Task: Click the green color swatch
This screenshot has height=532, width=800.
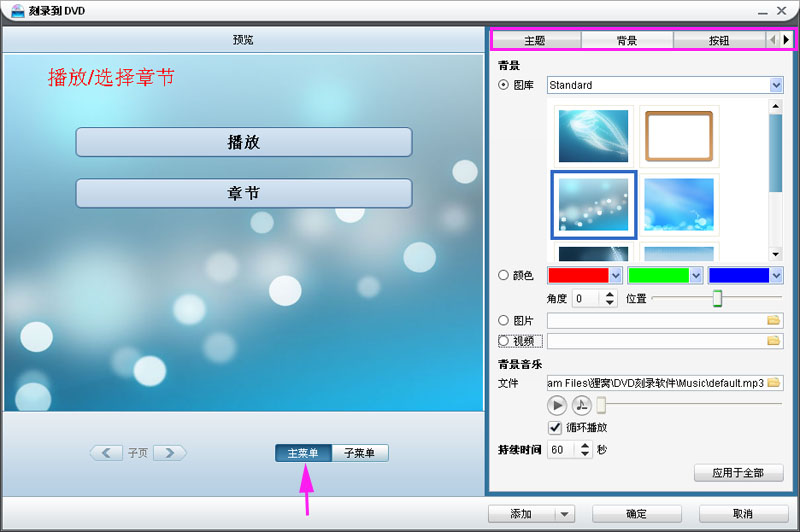Action: [x=659, y=275]
